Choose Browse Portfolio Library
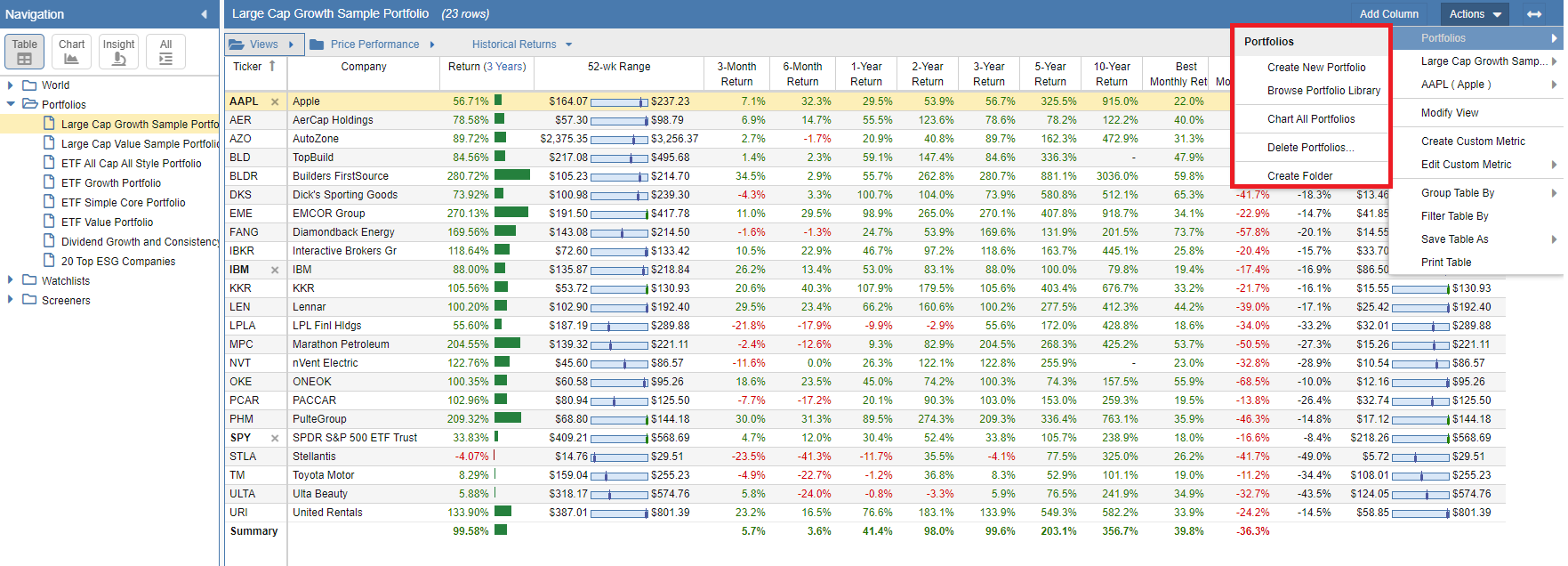 (x=1323, y=91)
